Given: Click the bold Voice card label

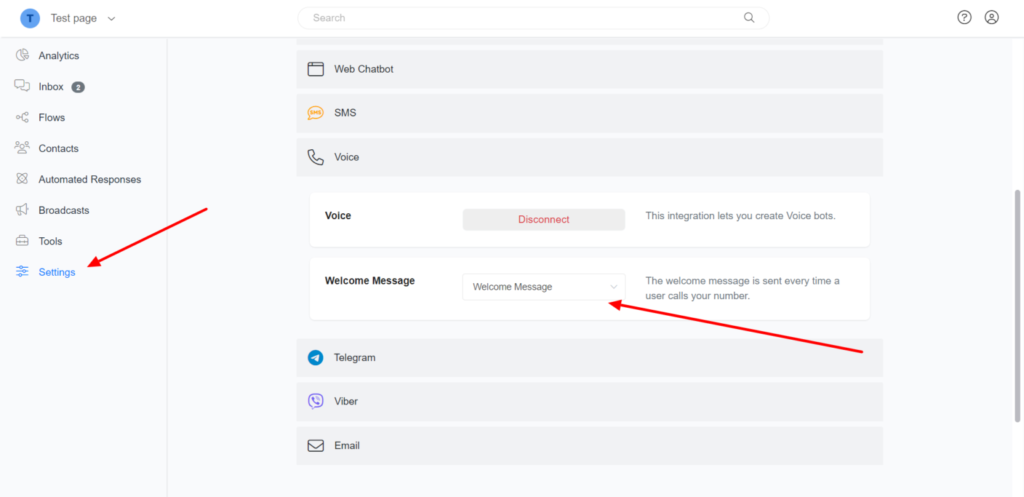Looking at the screenshot, I should tap(338, 215).
